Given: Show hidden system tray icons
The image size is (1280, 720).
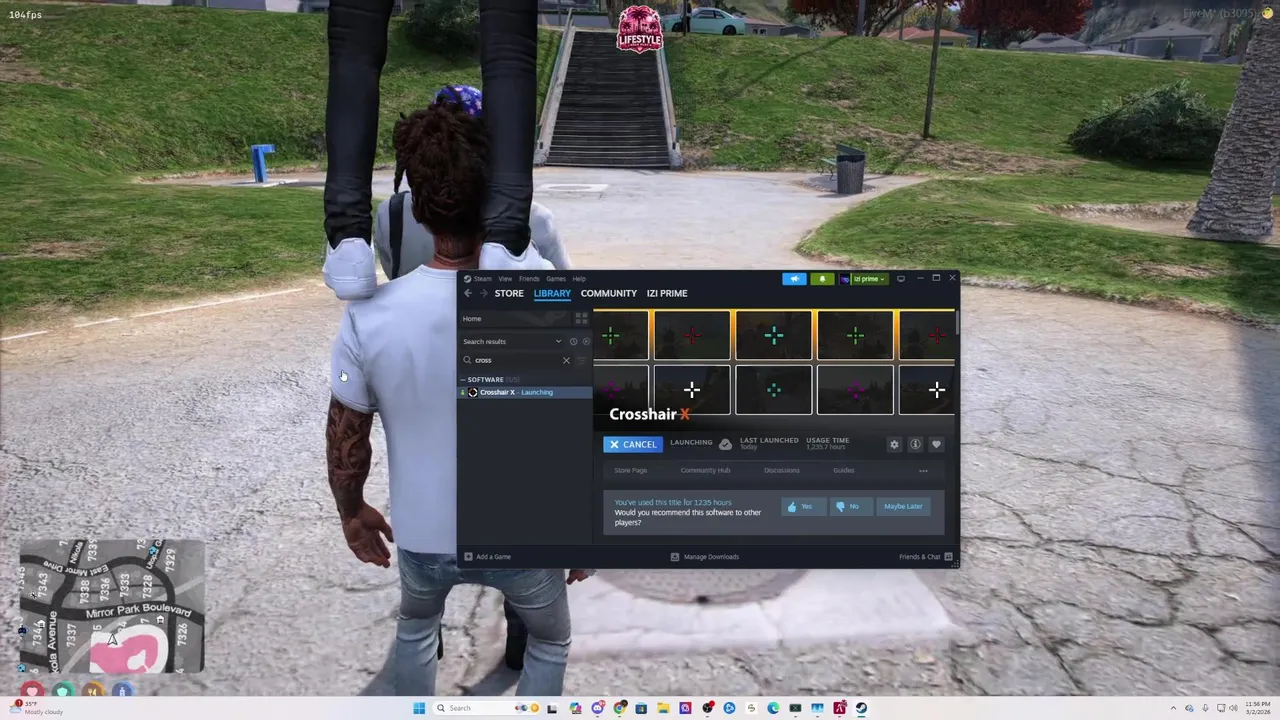Looking at the screenshot, I should [1174, 708].
